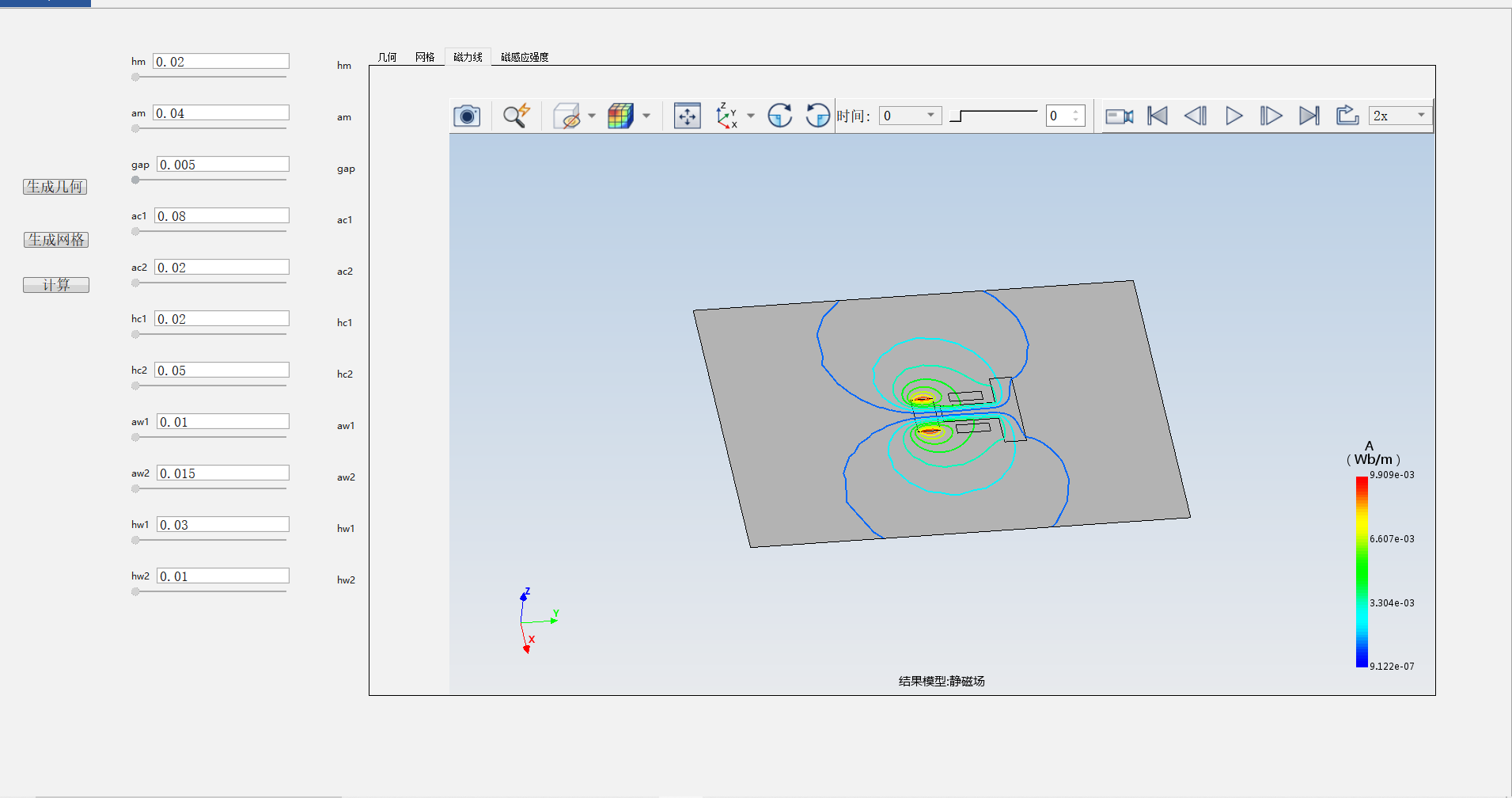The image size is (1512, 798).
Task: Open dropdown arrow next to visibility box icon
Action: pos(592,116)
